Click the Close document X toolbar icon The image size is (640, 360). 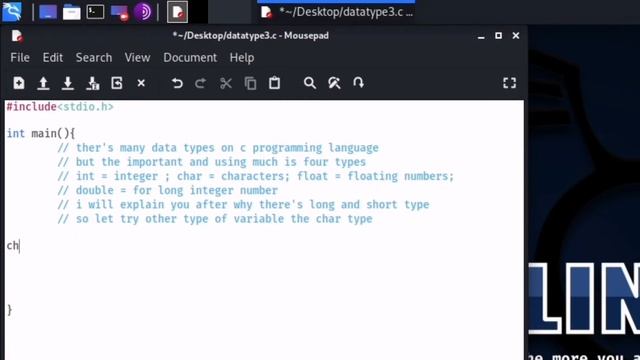pos(141,83)
